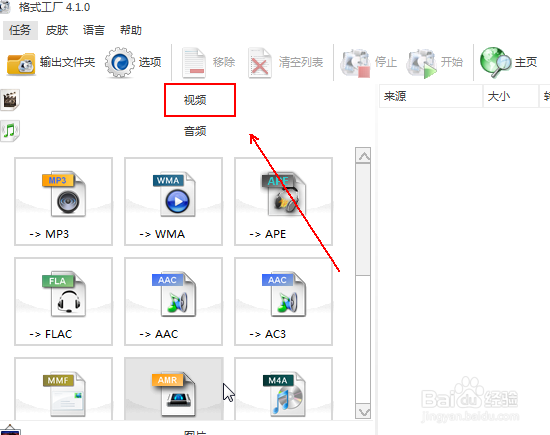This screenshot has height=435, width=550.
Task: Choose the M4A format tile
Action: pos(283,389)
